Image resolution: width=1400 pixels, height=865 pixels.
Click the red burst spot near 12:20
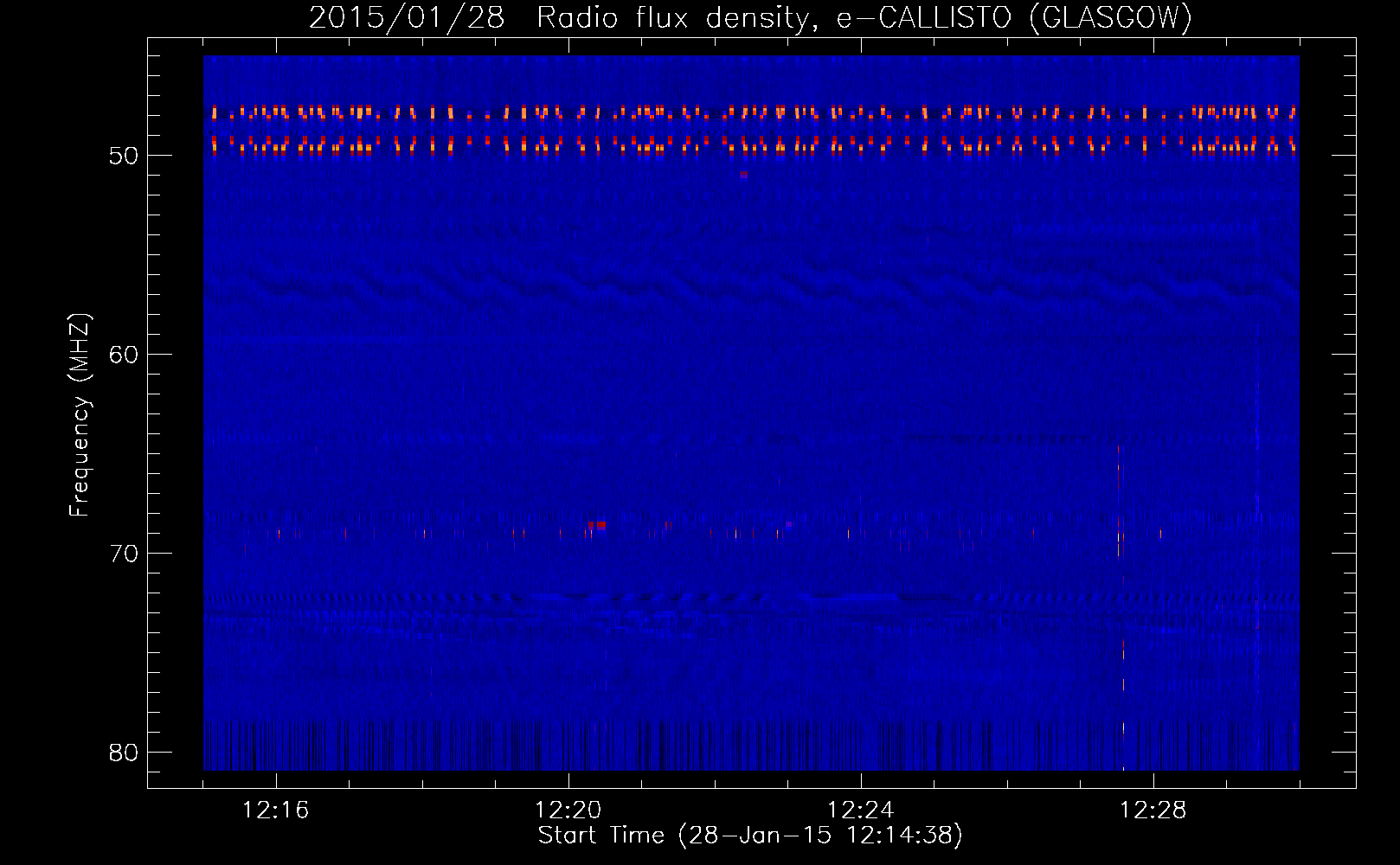pos(597,525)
